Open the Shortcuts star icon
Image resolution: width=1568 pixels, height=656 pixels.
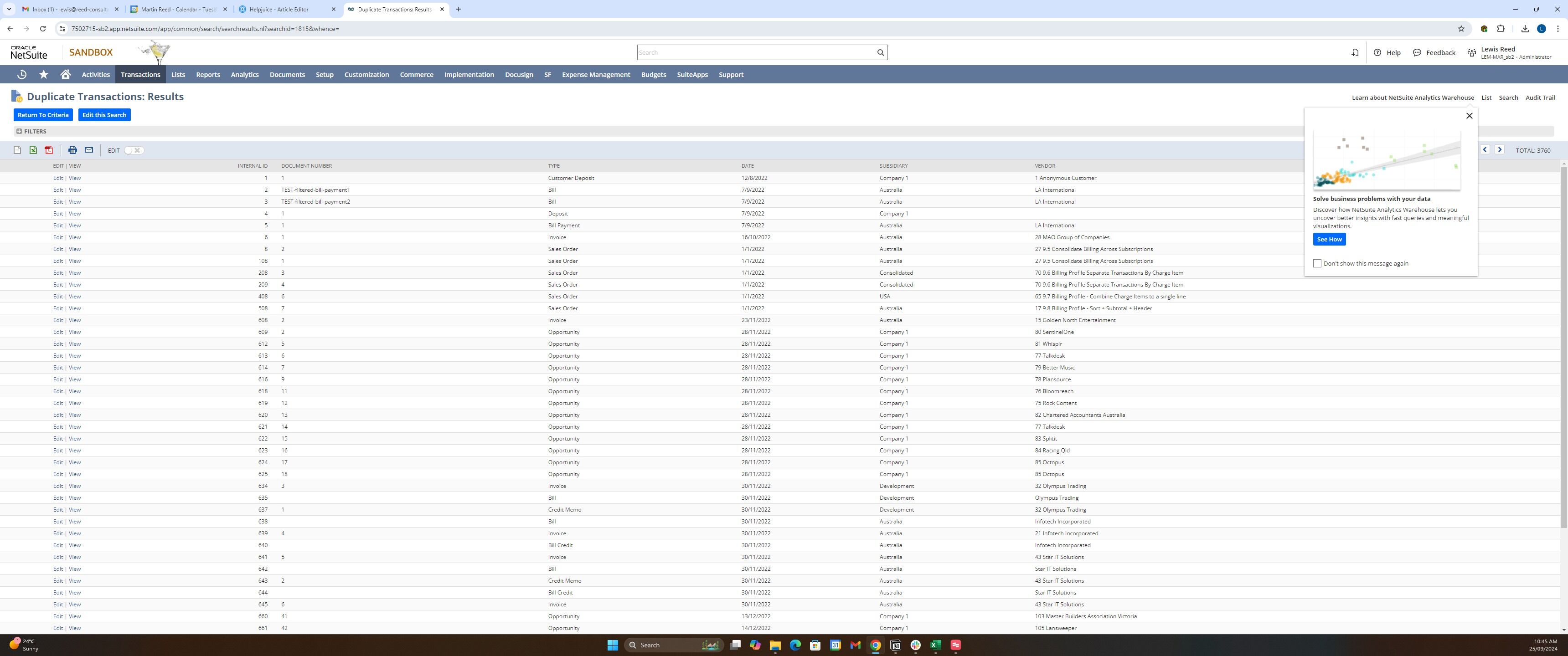click(x=44, y=74)
